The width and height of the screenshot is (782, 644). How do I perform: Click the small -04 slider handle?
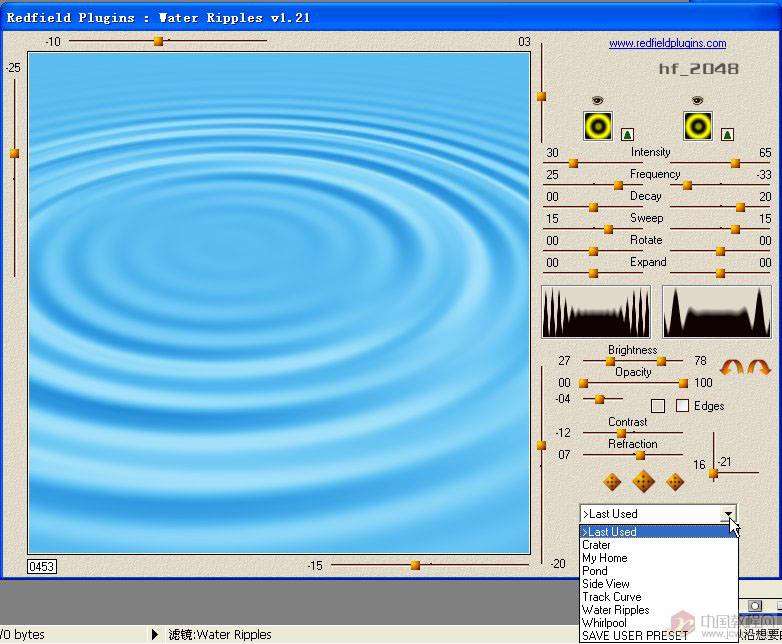tap(600, 399)
